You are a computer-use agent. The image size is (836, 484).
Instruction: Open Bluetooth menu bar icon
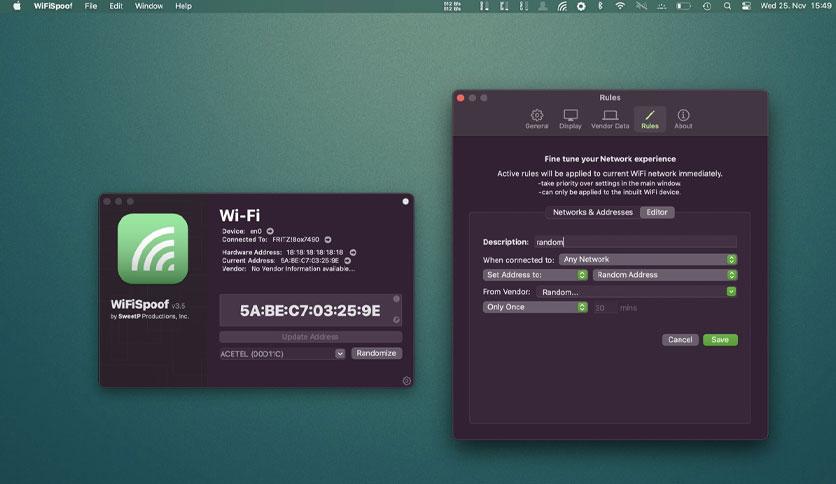600,6
